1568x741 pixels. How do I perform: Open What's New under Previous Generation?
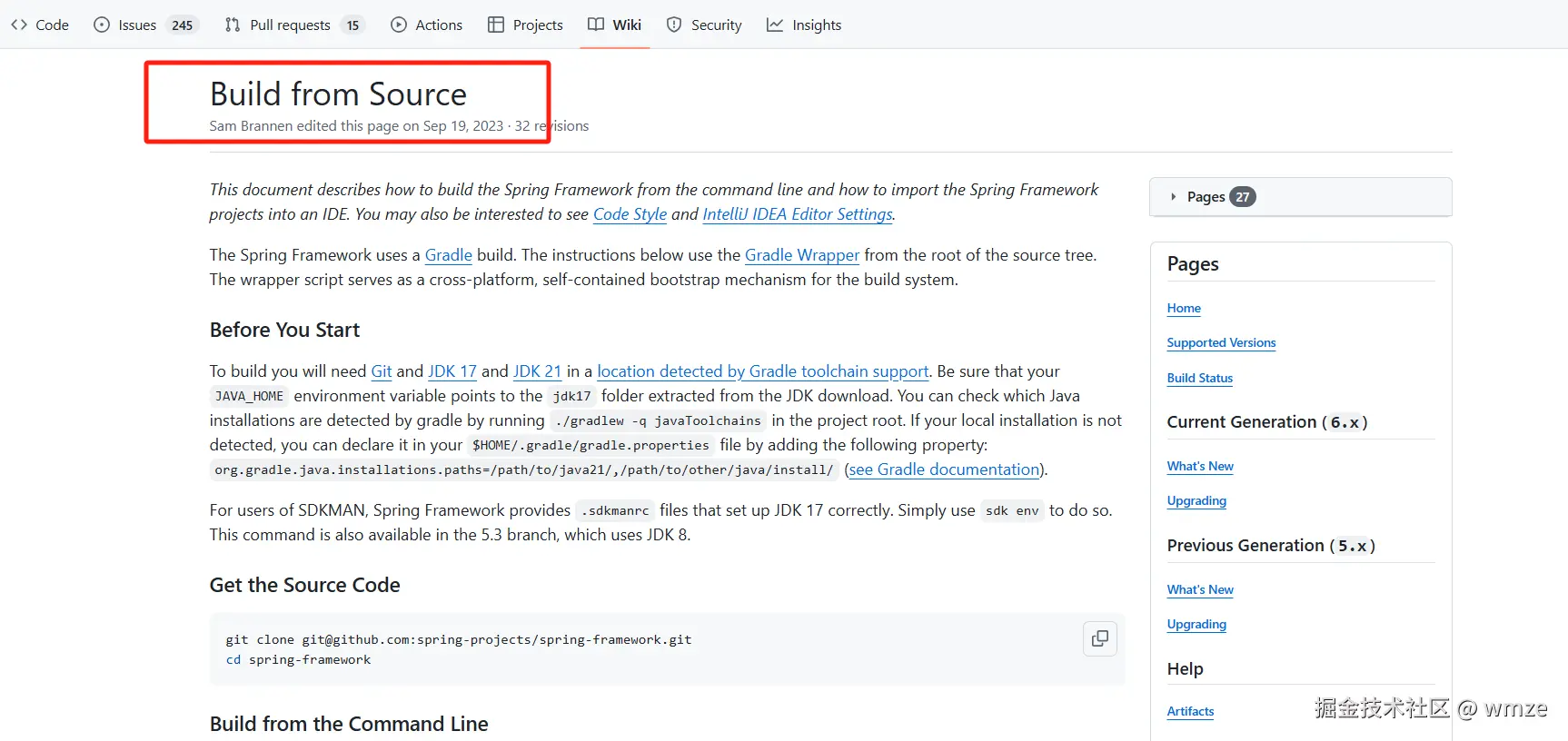[1200, 590]
